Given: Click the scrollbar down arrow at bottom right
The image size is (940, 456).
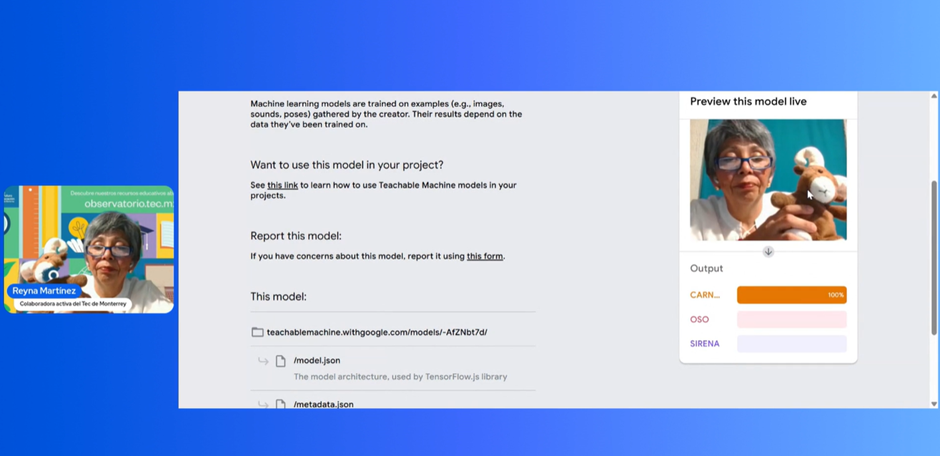Looking at the screenshot, I should (934, 403).
